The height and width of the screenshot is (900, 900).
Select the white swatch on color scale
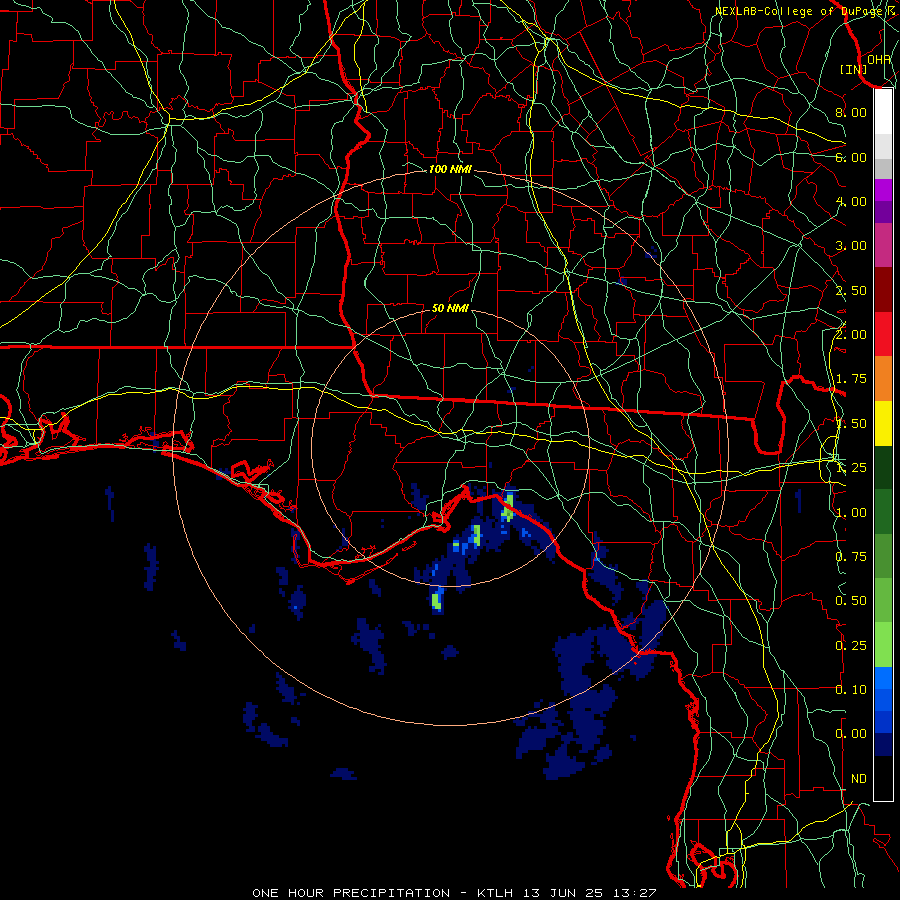click(883, 112)
